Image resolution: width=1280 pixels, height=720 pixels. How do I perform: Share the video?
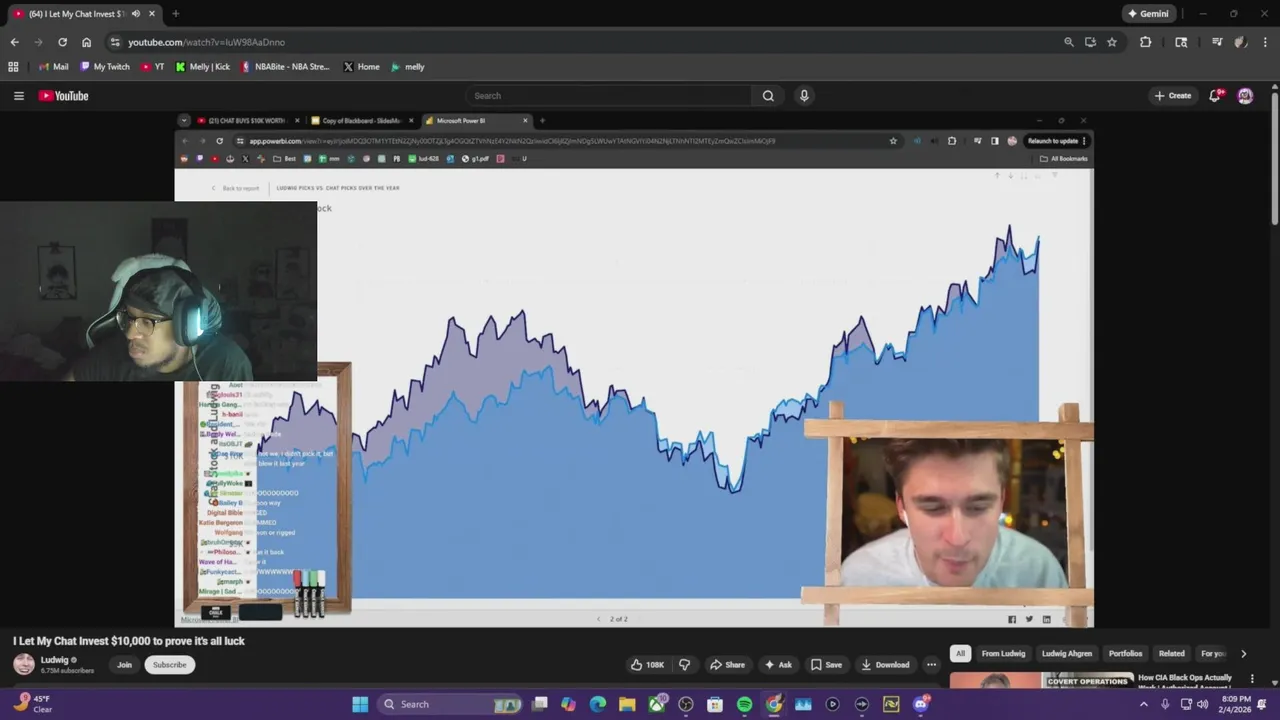727,664
